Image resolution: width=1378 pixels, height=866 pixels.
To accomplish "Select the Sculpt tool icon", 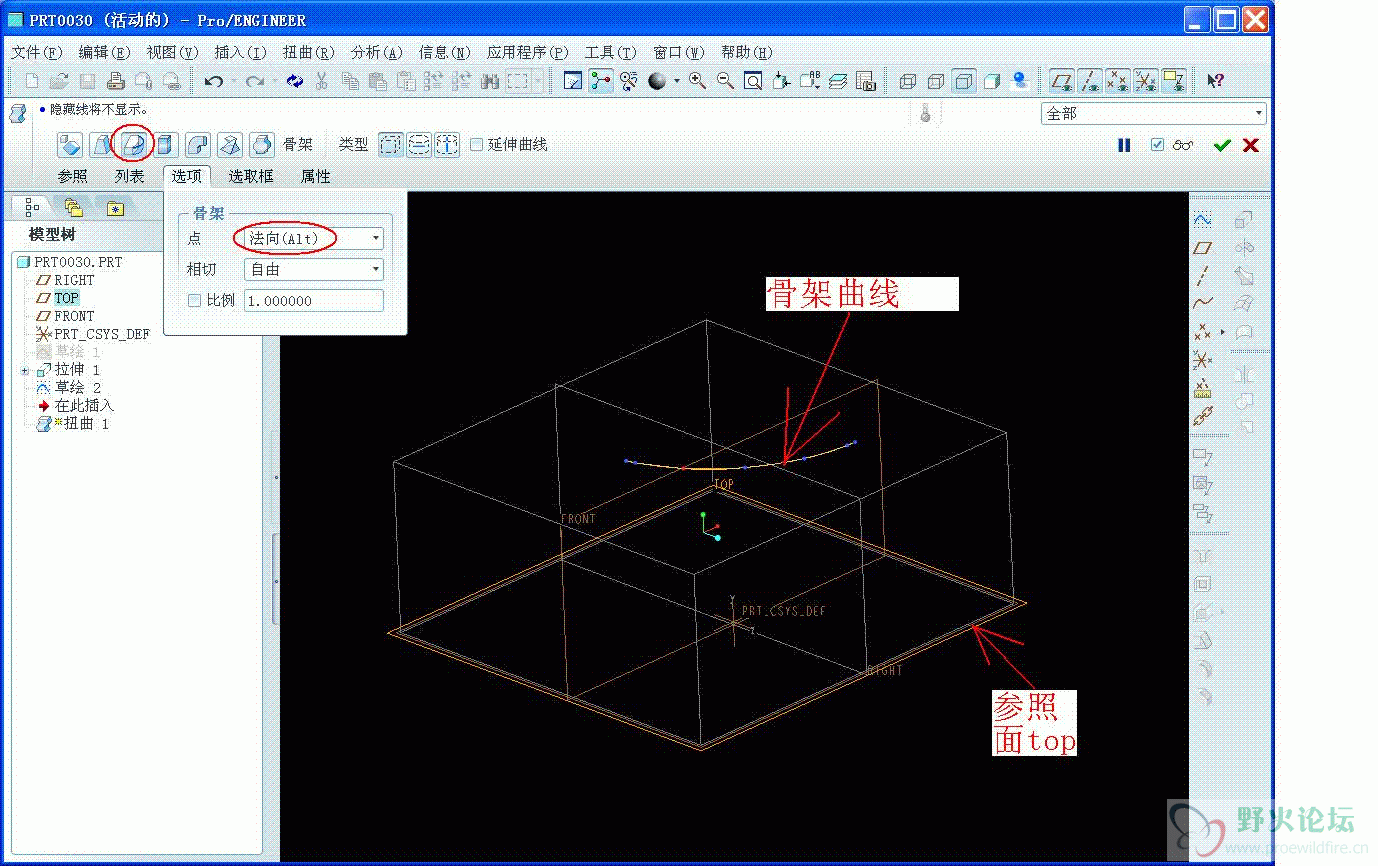I will (x=261, y=145).
